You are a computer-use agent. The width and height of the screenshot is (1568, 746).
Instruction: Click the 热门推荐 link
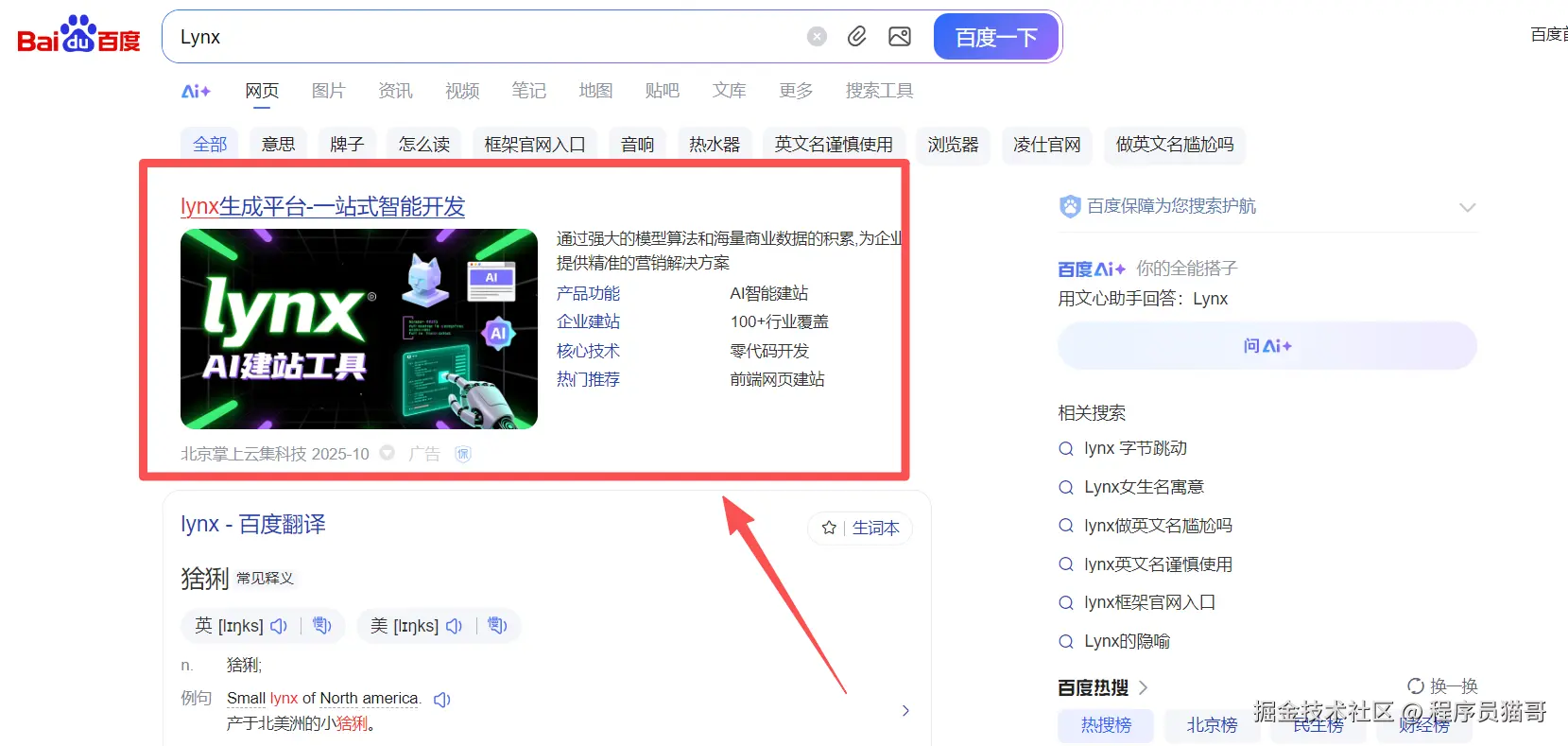(x=588, y=379)
